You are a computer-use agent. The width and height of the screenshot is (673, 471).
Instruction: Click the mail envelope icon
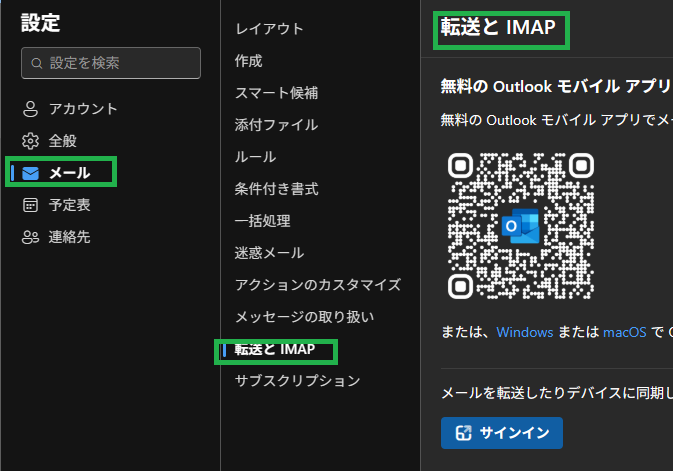coord(30,173)
